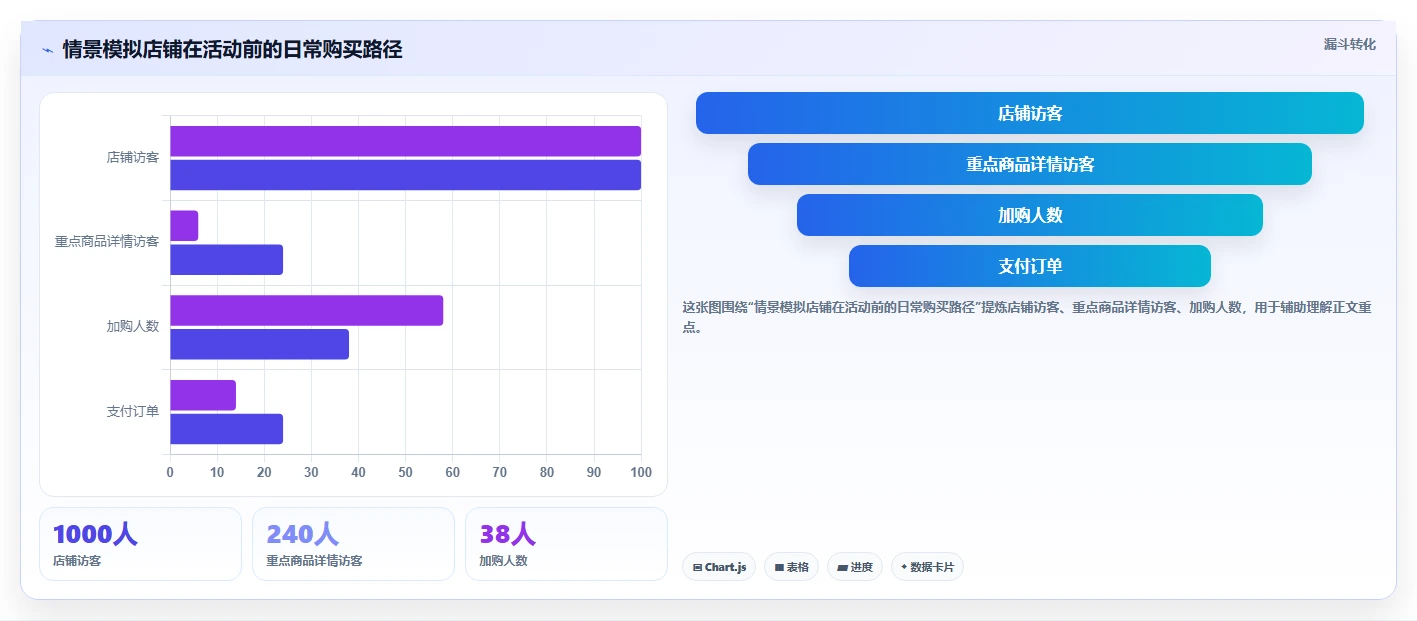Click the indigo 支付订单 bar
The width and height of the screenshot is (1417, 621).
[226, 429]
